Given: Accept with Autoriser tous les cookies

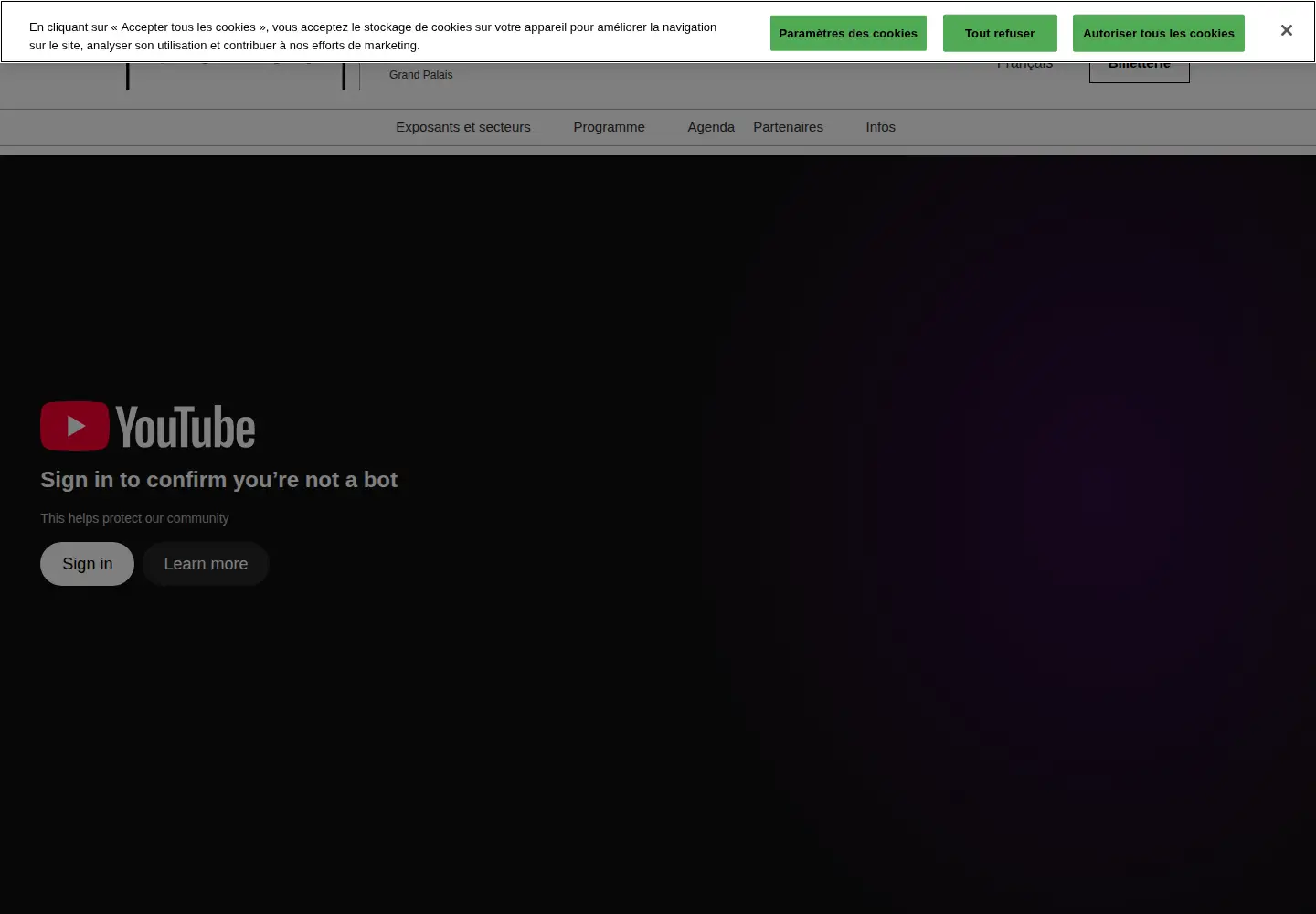Looking at the screenshot, I should [1159, 33].
